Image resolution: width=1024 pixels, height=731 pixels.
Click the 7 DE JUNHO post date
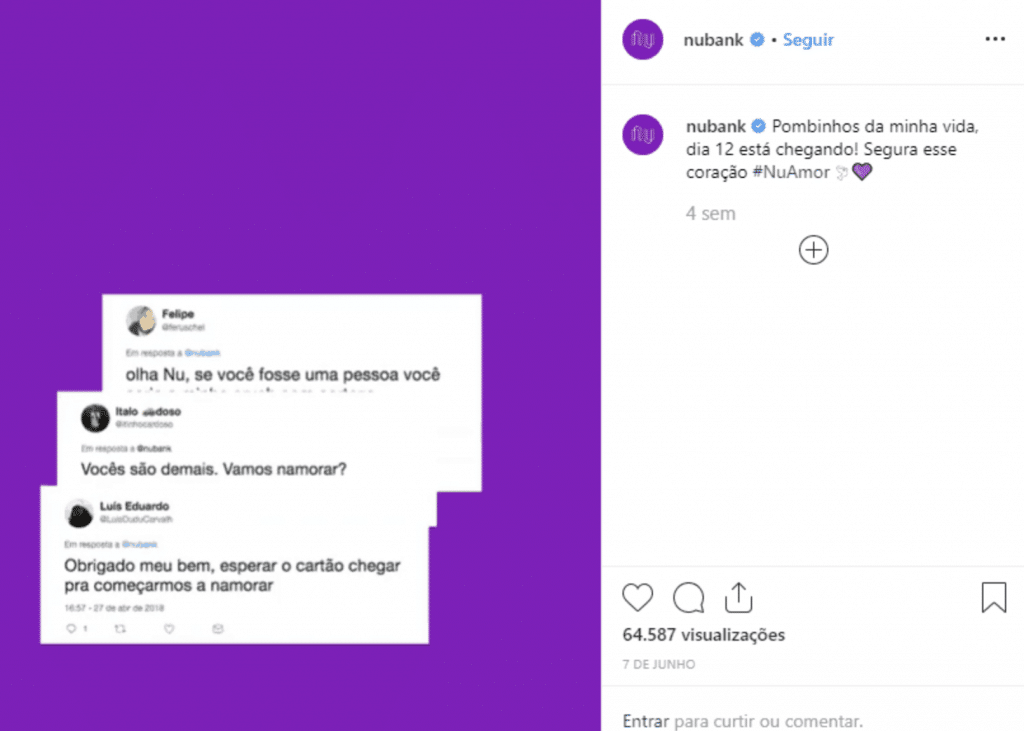click(658, 664)
